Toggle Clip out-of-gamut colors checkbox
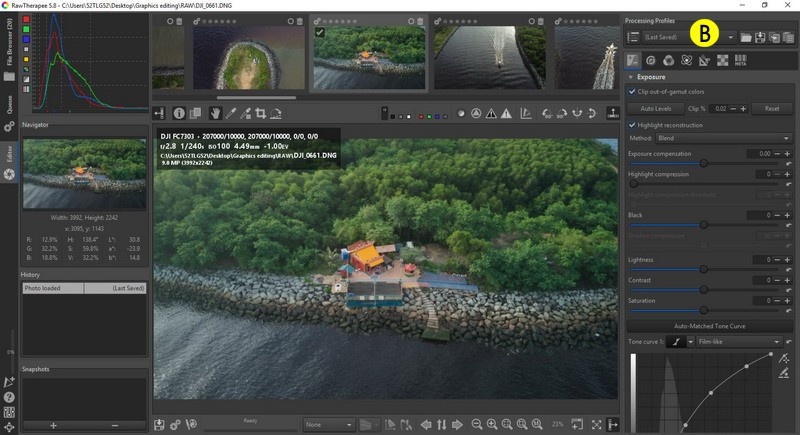Screen dimensions: 800x435 (632, 92)
